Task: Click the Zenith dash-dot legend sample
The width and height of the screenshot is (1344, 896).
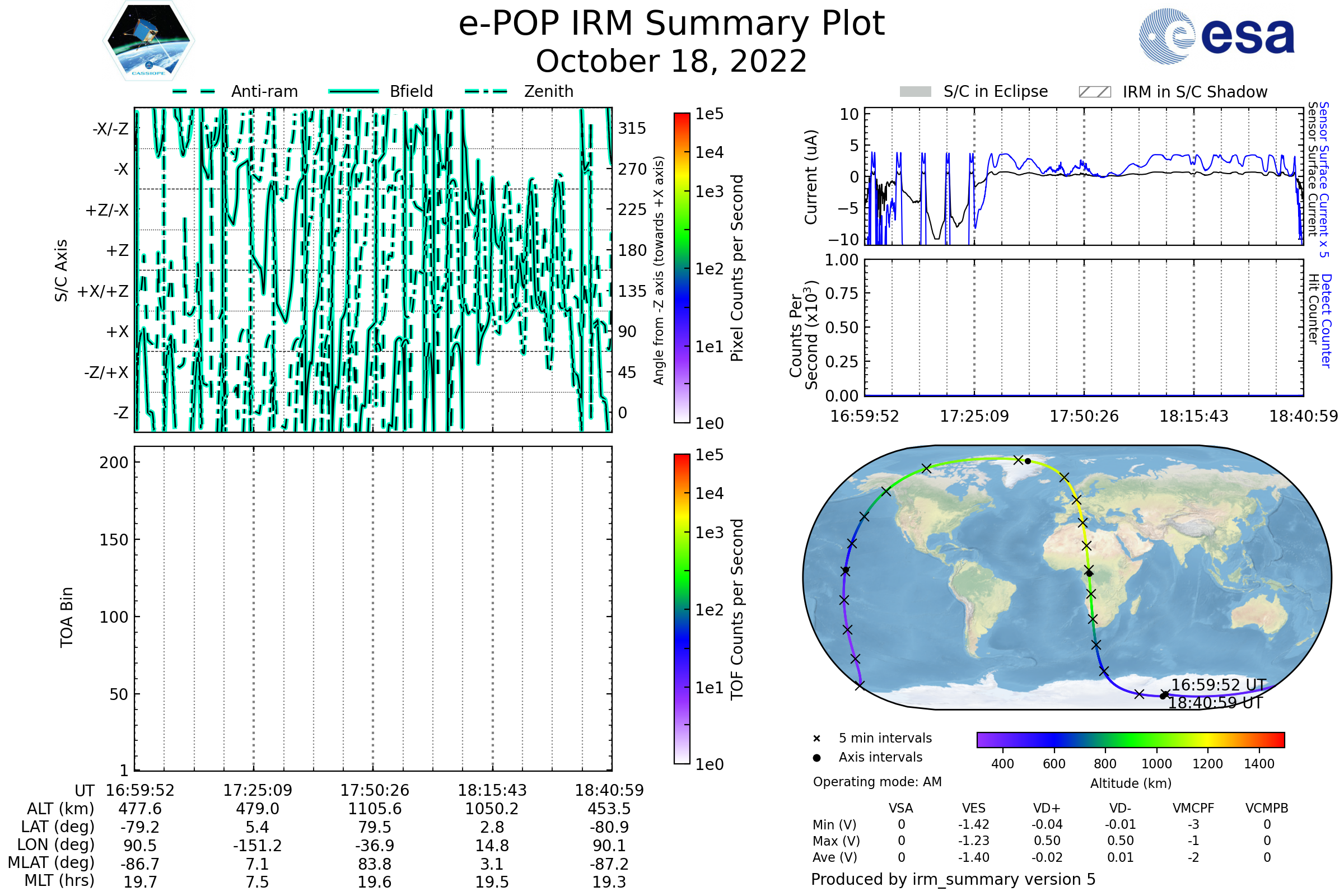Action: pyautogui.click(x=486, y=91)
